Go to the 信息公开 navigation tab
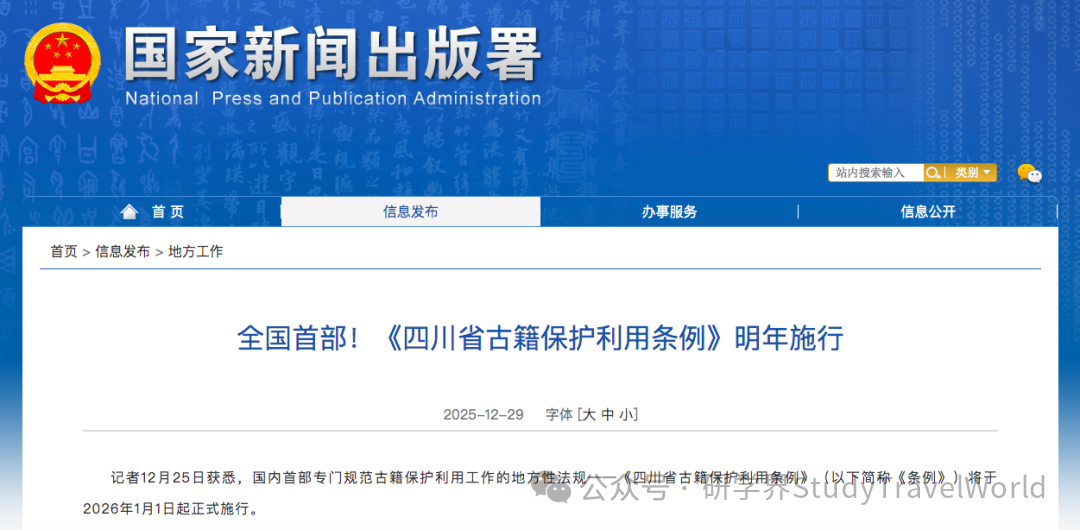The image size is (1080, 530). 928,212
